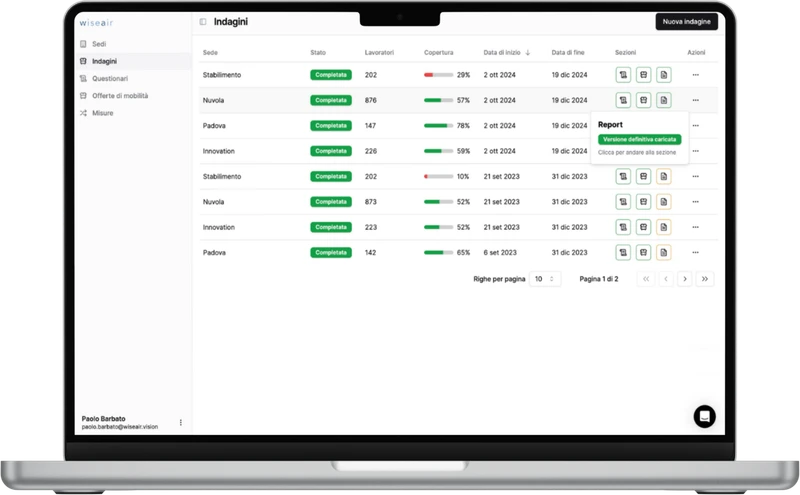Open report section for Stabilimento 29% row
Viewport: 800px width, 495px height.
[663, 75]
